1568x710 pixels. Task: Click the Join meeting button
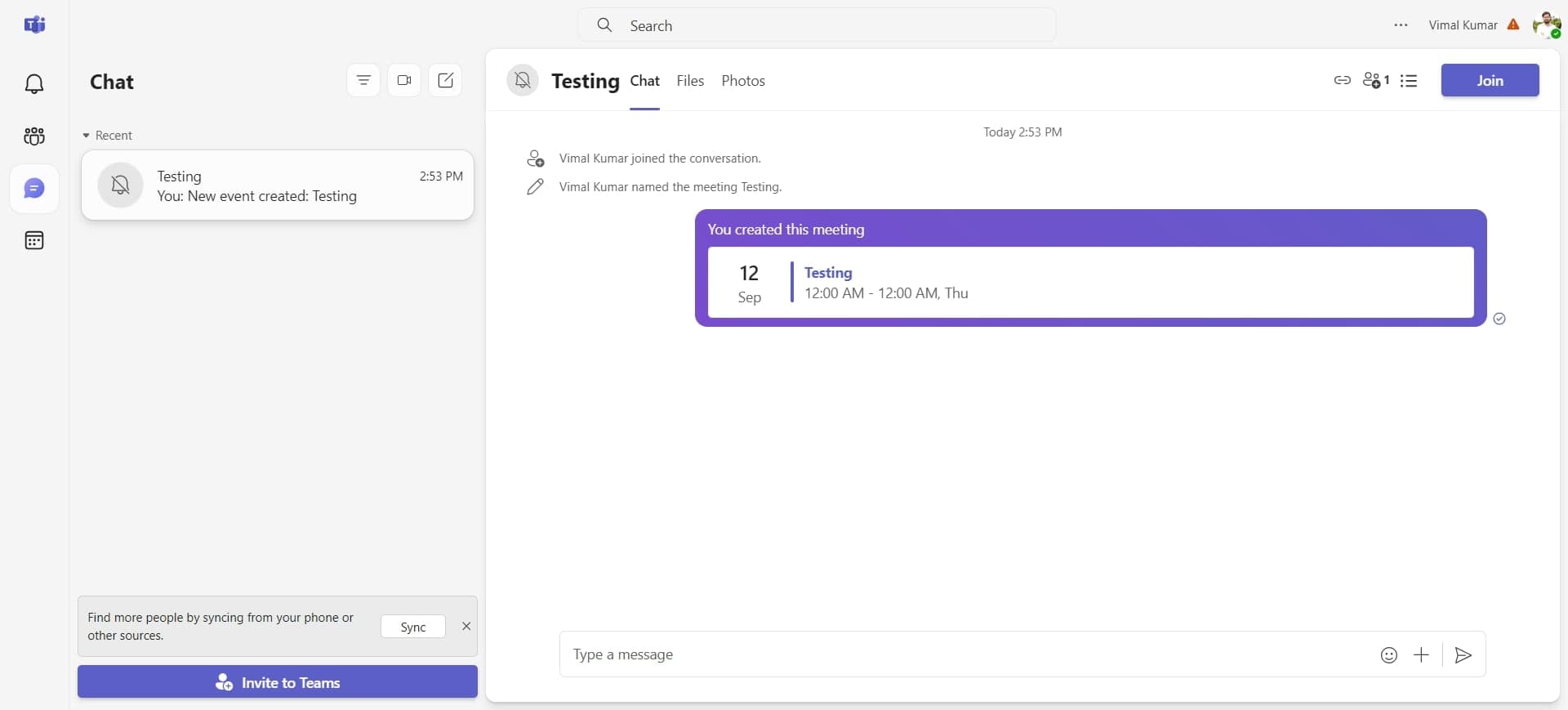click(1490, 80)
